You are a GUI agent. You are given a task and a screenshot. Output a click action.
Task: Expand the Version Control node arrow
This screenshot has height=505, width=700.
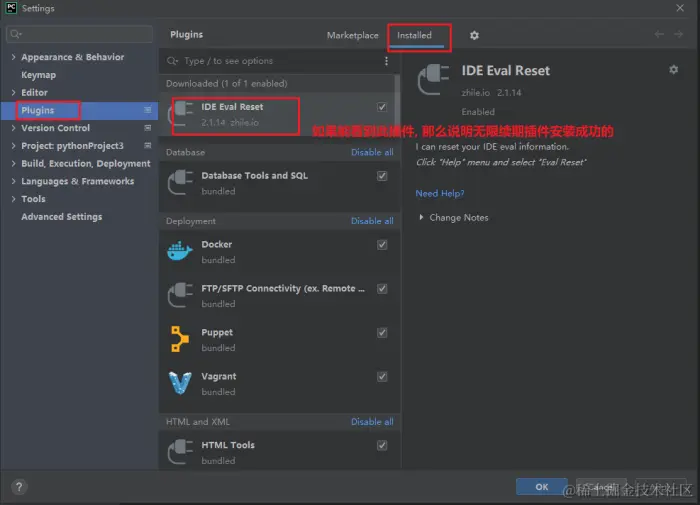point(13,128)
